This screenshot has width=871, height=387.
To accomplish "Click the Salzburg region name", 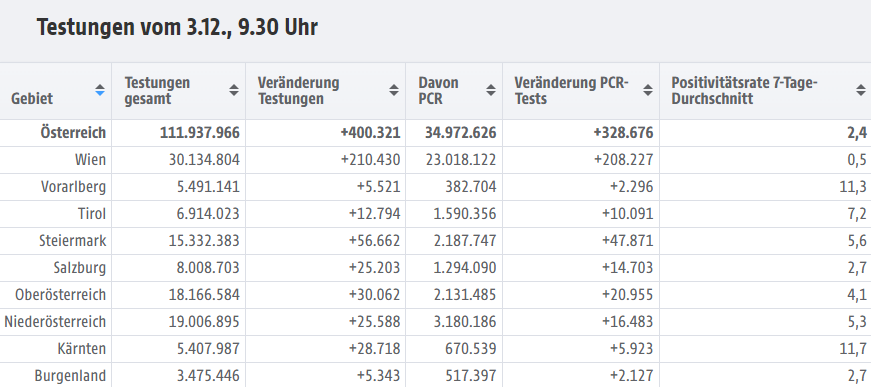I will (79, 268).
